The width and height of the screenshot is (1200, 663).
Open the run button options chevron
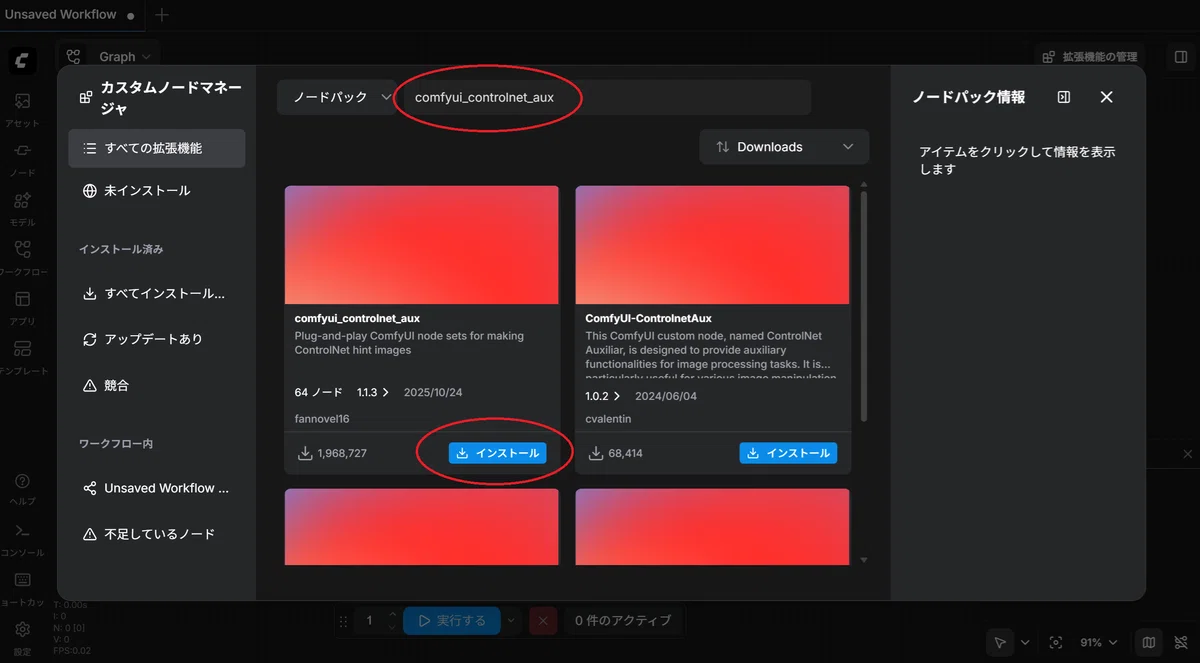(511, 621)
